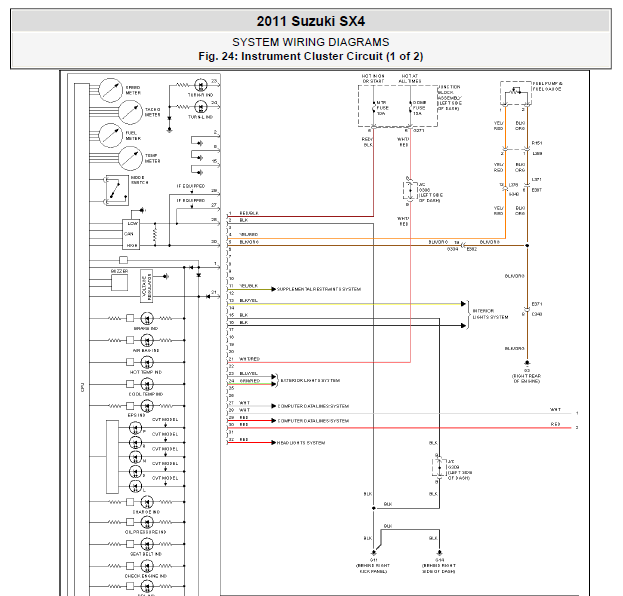Click the "YEL/BLK" wire label at pin 11

[x=249, y=286]
